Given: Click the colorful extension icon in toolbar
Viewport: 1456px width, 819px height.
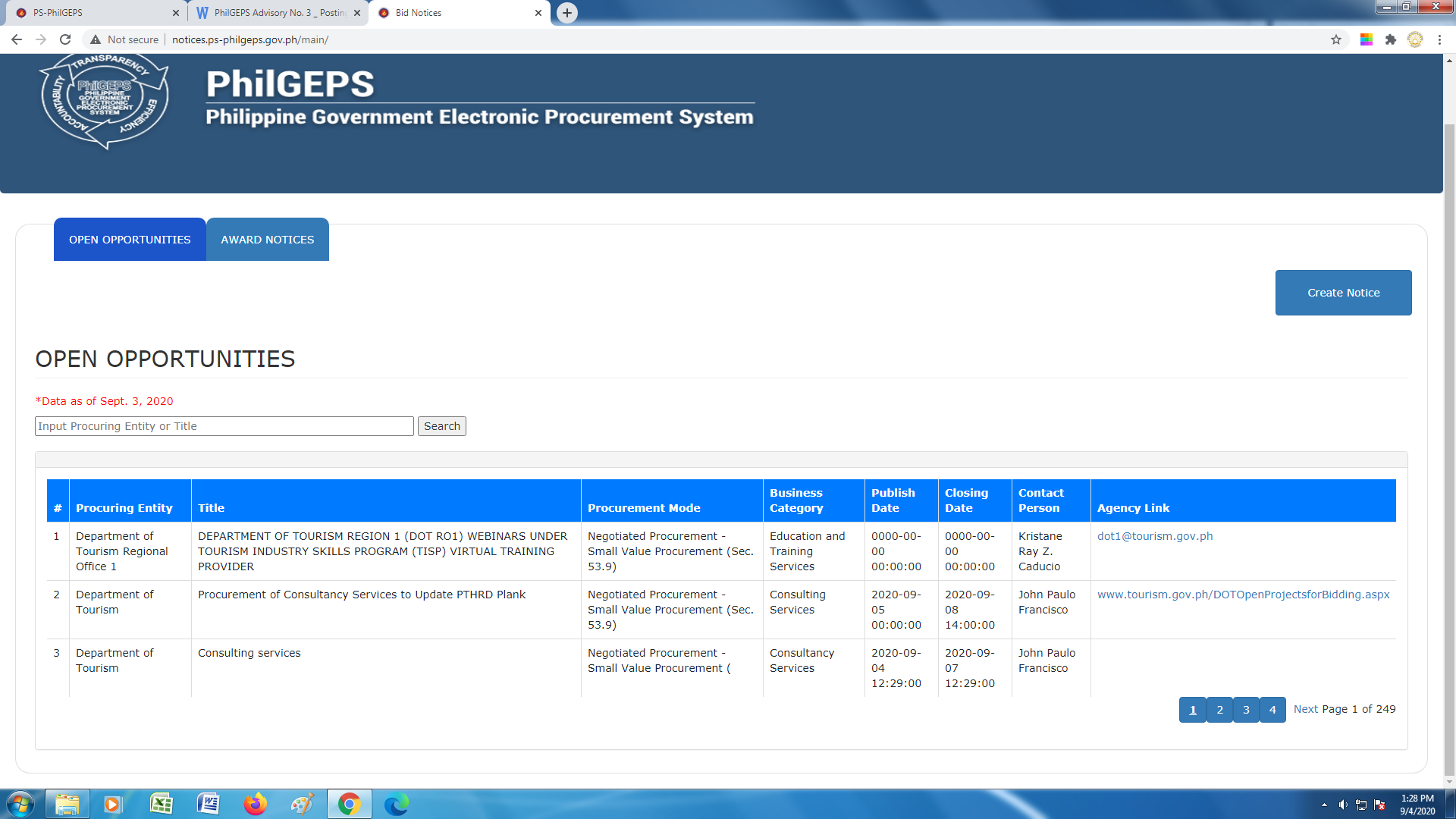Looking at the screenshot, I should click(1367, 39).
